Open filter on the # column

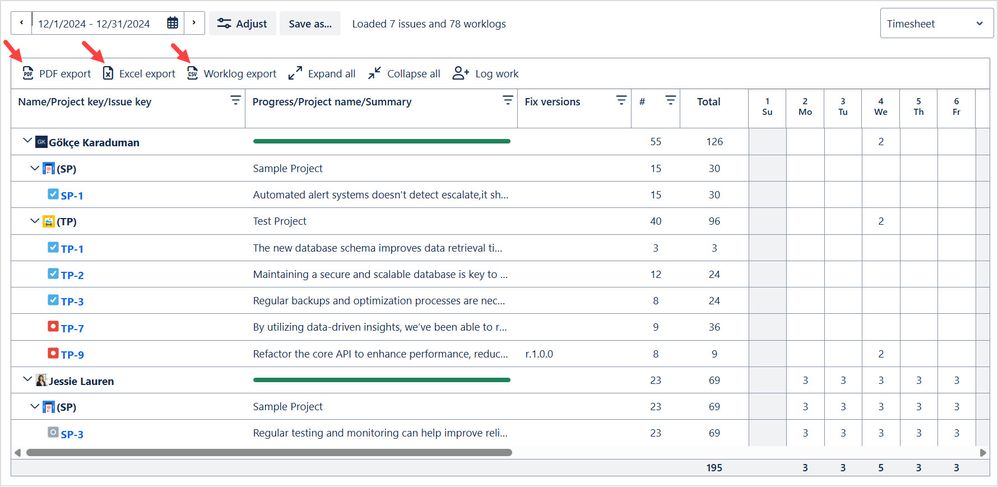(671, 101)
